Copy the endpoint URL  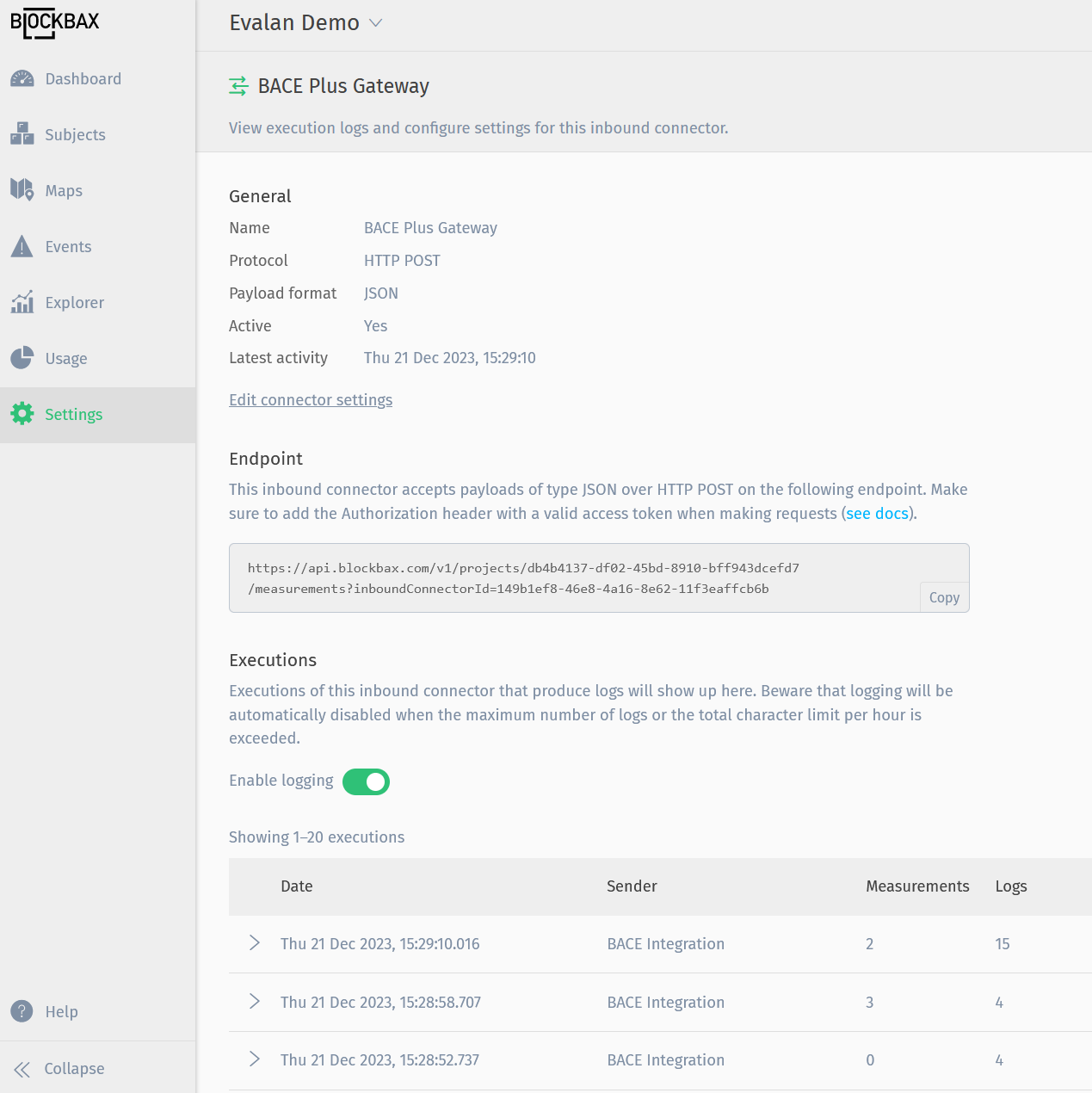pyautogui.click(x=944, y=597)
